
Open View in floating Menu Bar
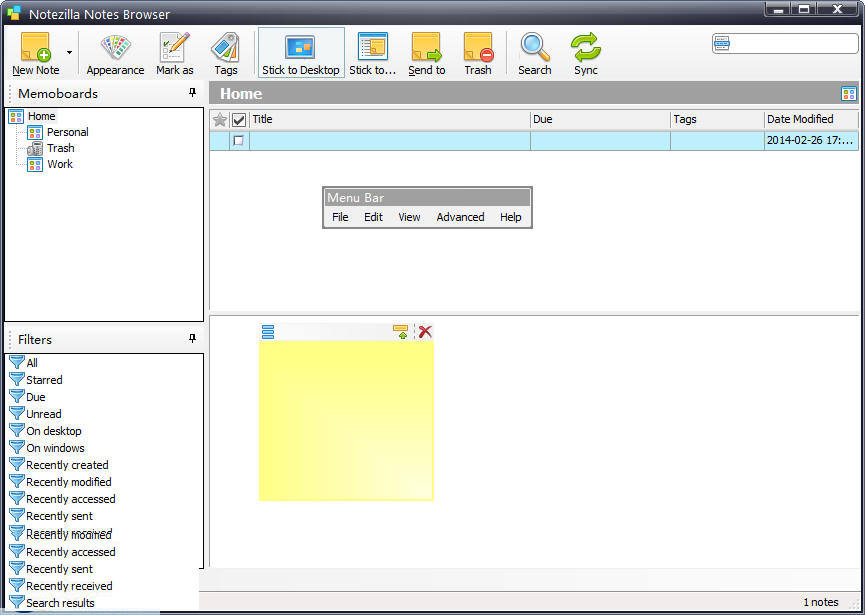tap(409, 217)
